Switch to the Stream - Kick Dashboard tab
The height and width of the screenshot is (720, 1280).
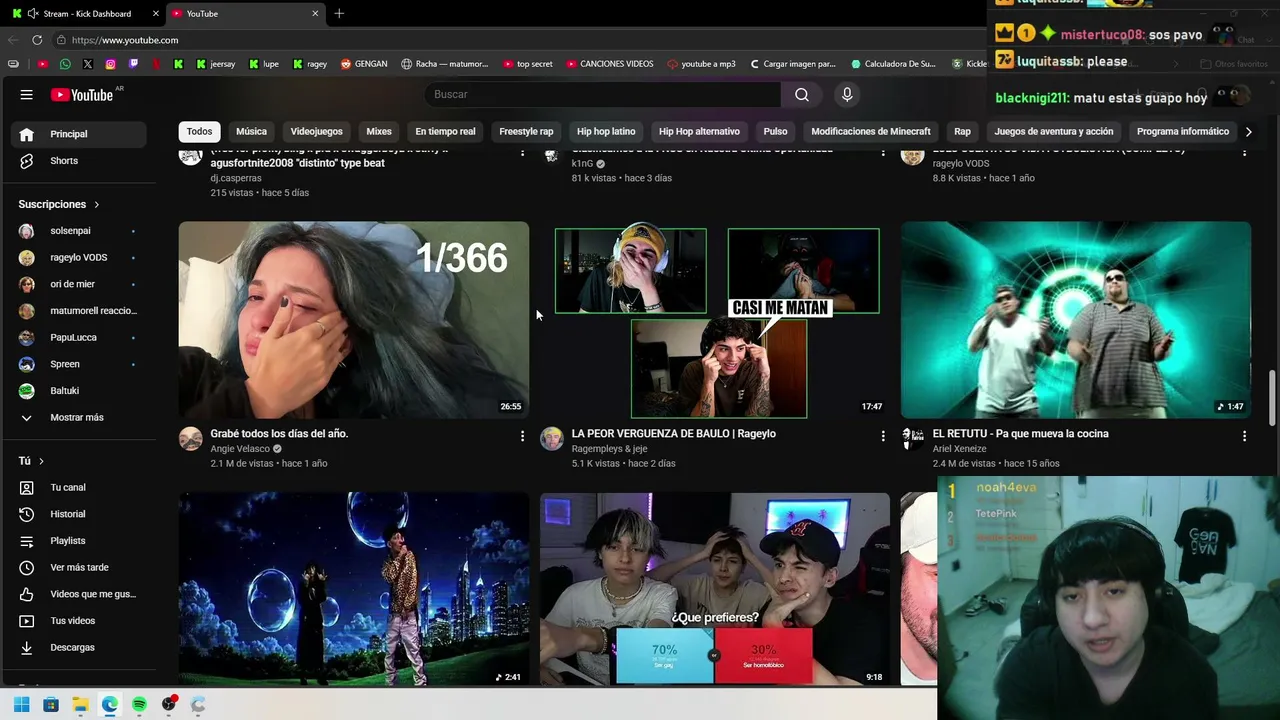click(87, 14)
